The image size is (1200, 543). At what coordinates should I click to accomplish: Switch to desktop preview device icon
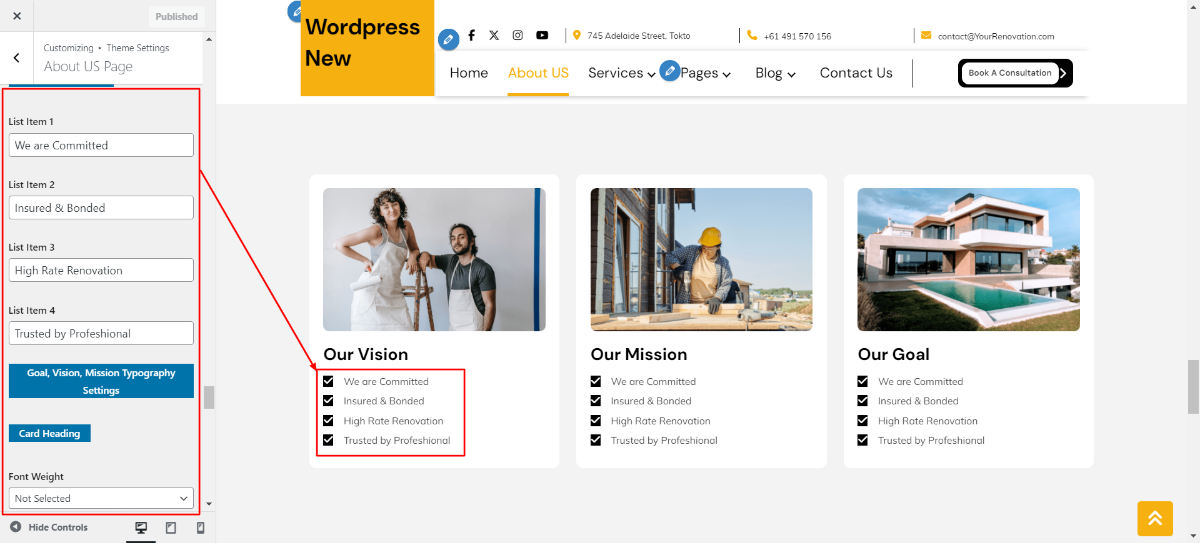click(x=141, y=527)
